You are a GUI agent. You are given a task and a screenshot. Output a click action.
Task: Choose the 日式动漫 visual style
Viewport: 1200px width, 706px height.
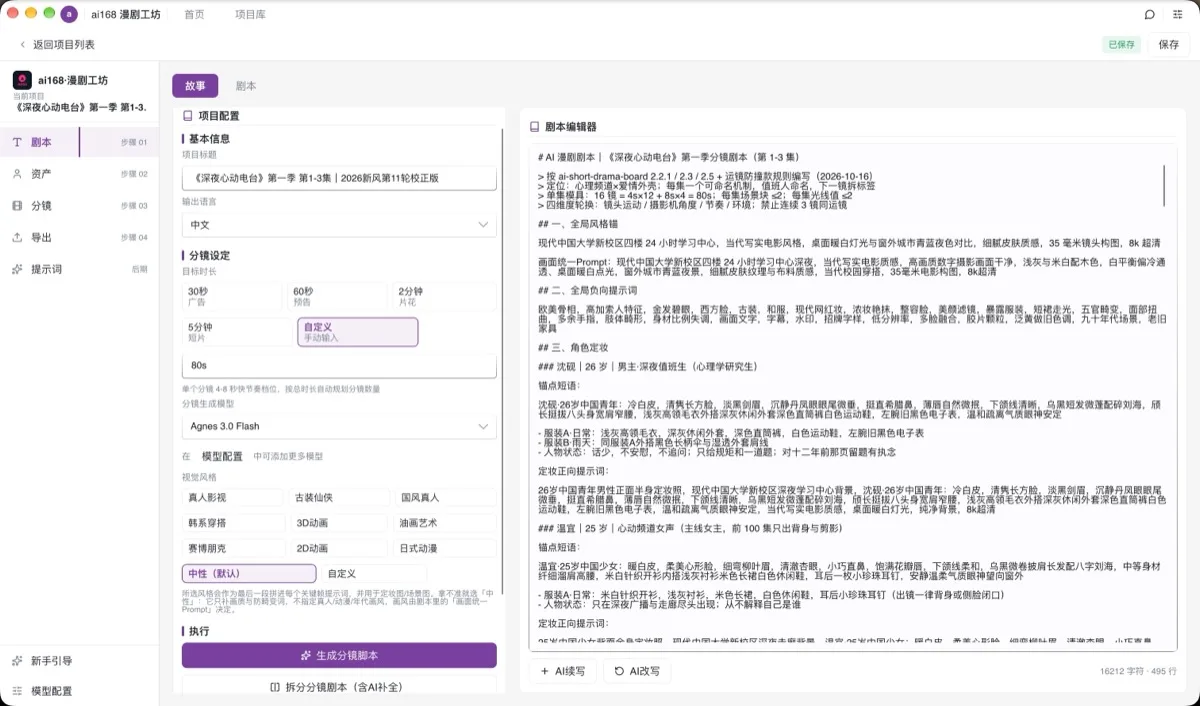tap(446, 548)
